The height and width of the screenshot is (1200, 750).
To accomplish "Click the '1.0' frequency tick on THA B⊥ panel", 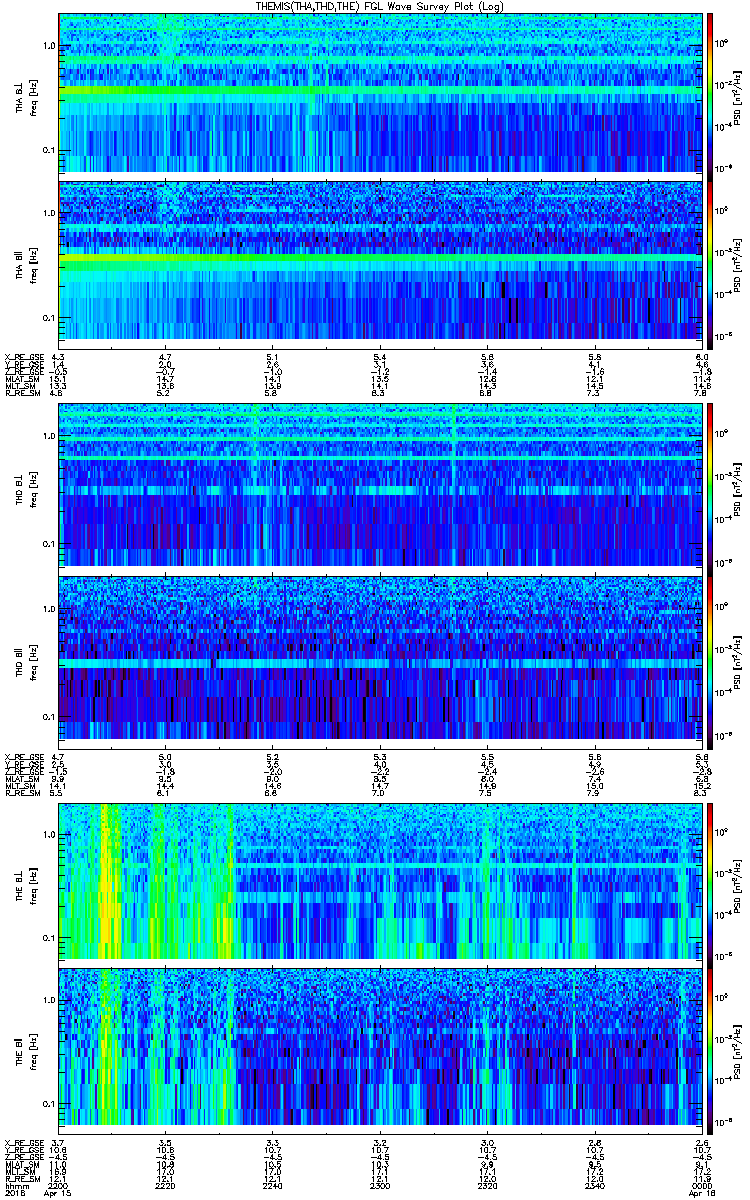I will pyautogui.click(x=49, y=47).
